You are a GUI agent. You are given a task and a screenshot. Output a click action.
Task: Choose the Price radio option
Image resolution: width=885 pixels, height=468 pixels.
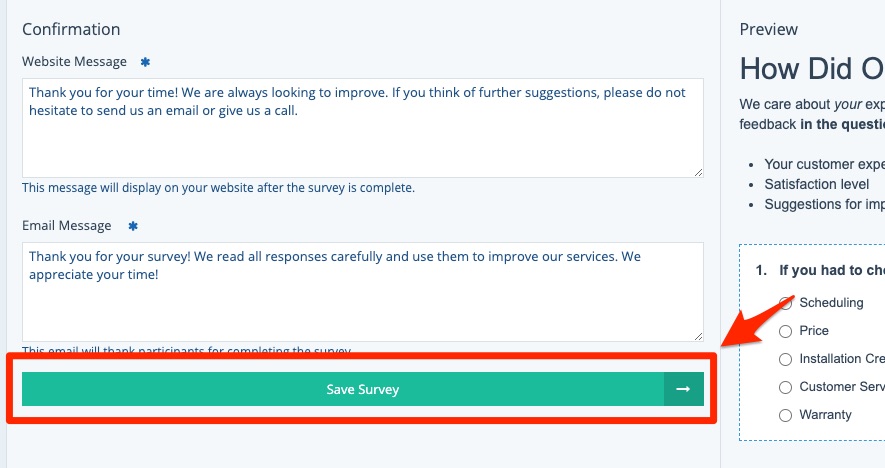[786, 331]
